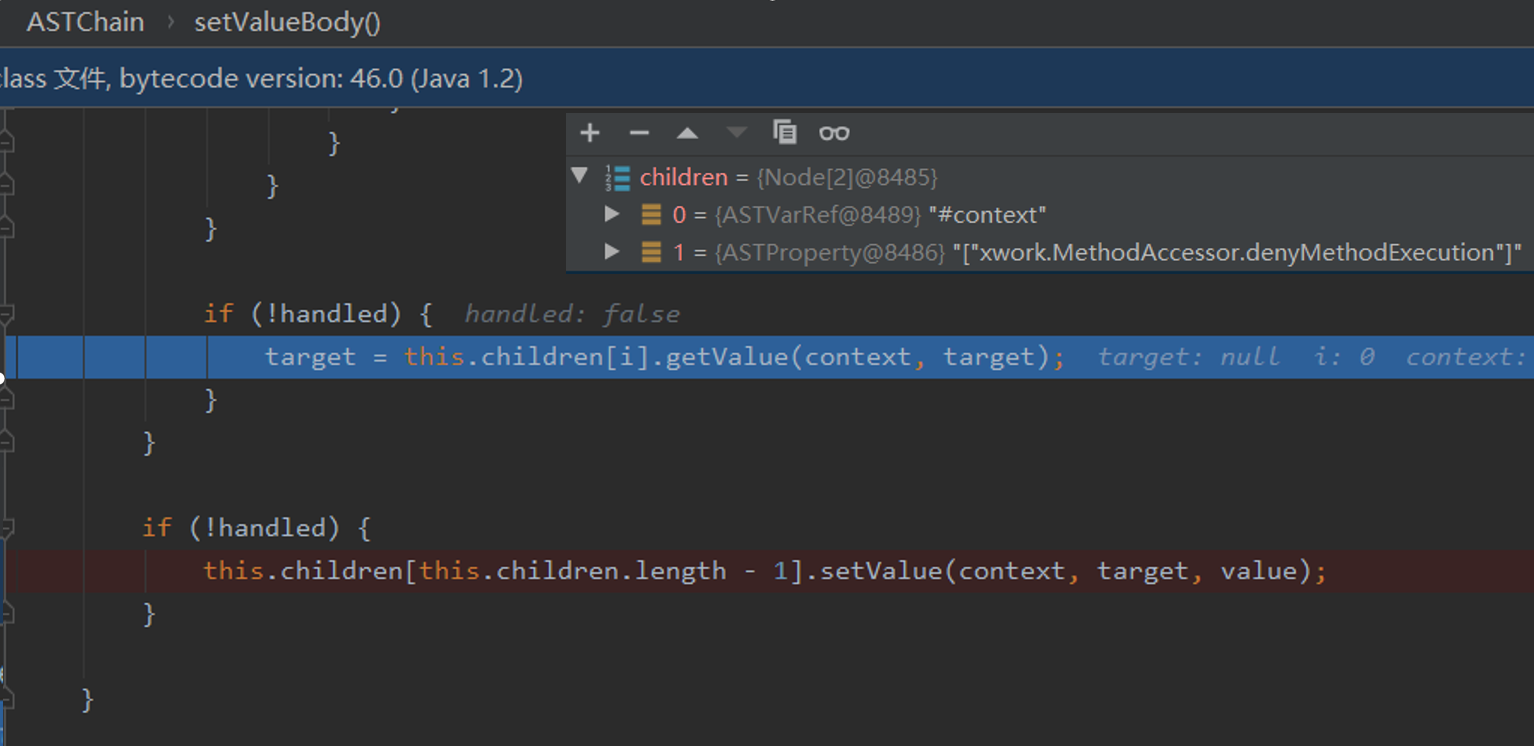
Task: Move watch down with the down arrow
Action: [x=736, y=133]
